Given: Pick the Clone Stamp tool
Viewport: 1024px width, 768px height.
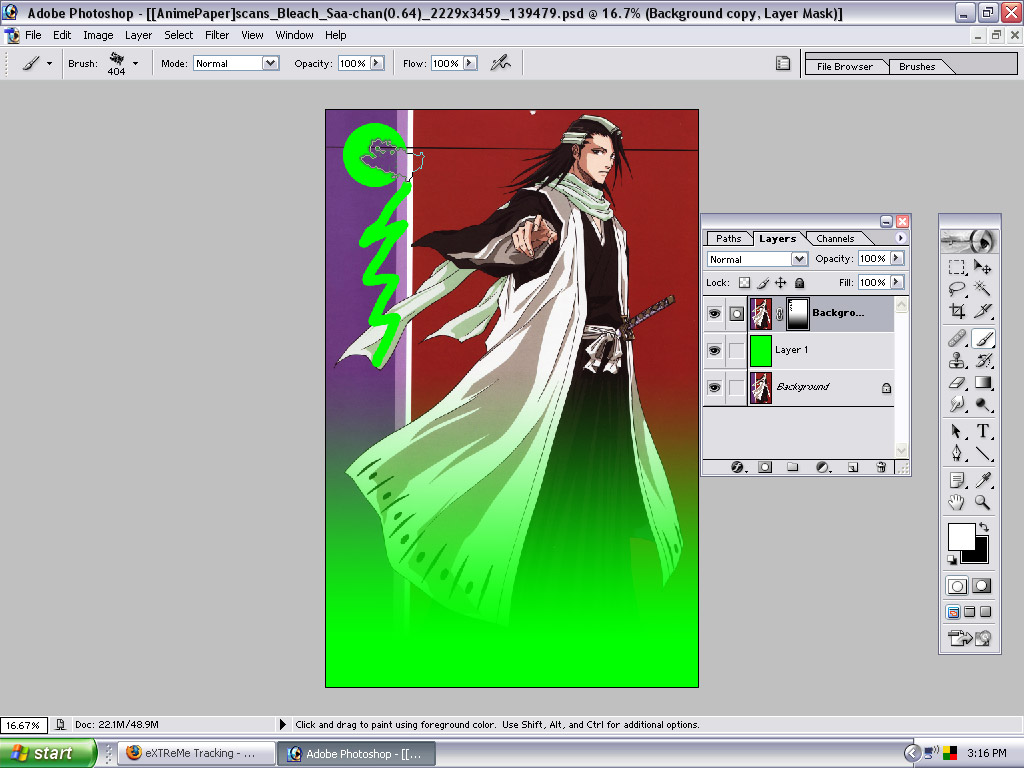Looking at the screenshot, I should [x=957, y=360].
